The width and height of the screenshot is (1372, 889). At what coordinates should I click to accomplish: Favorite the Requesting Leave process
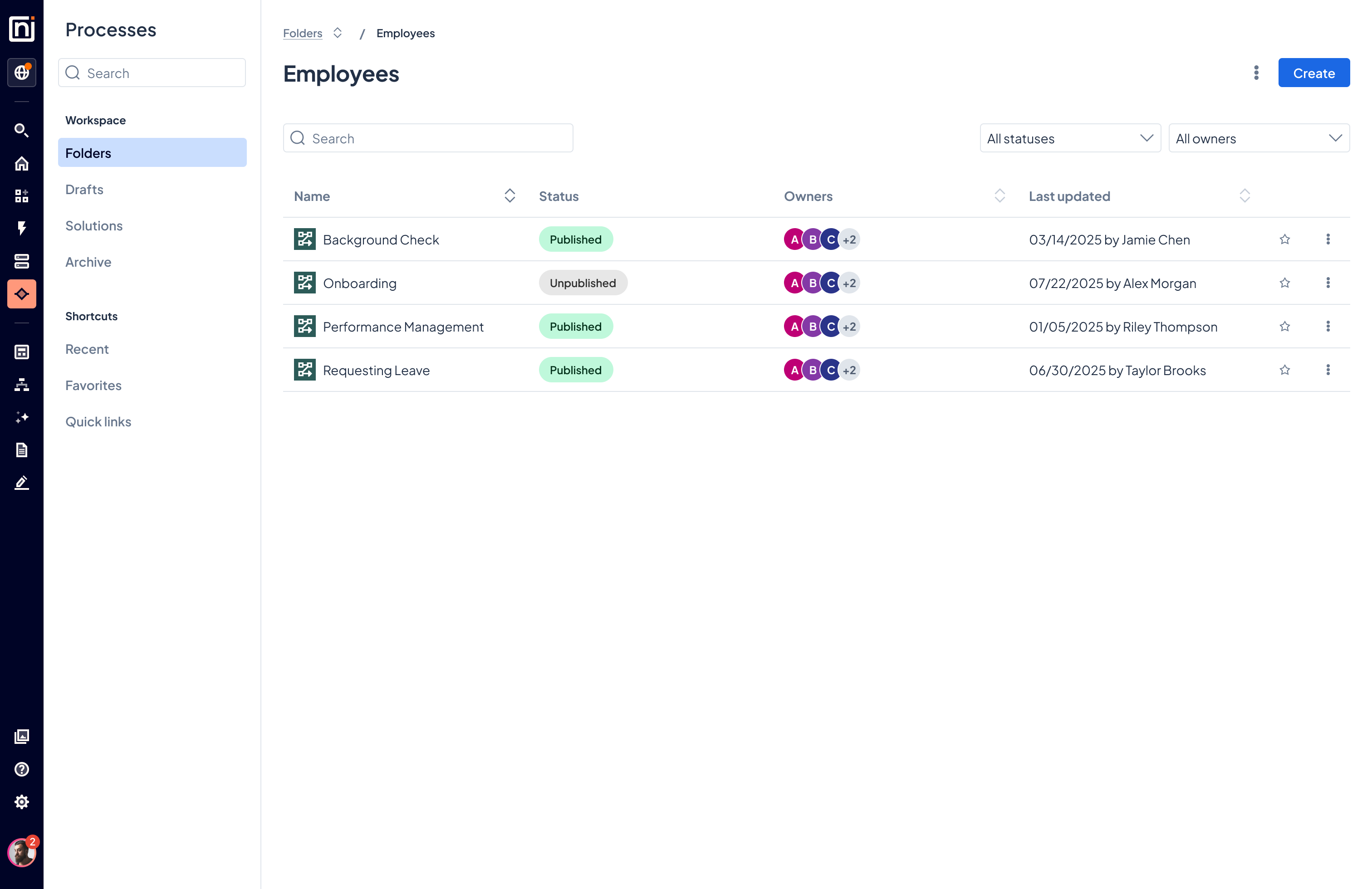[1284, 370]
